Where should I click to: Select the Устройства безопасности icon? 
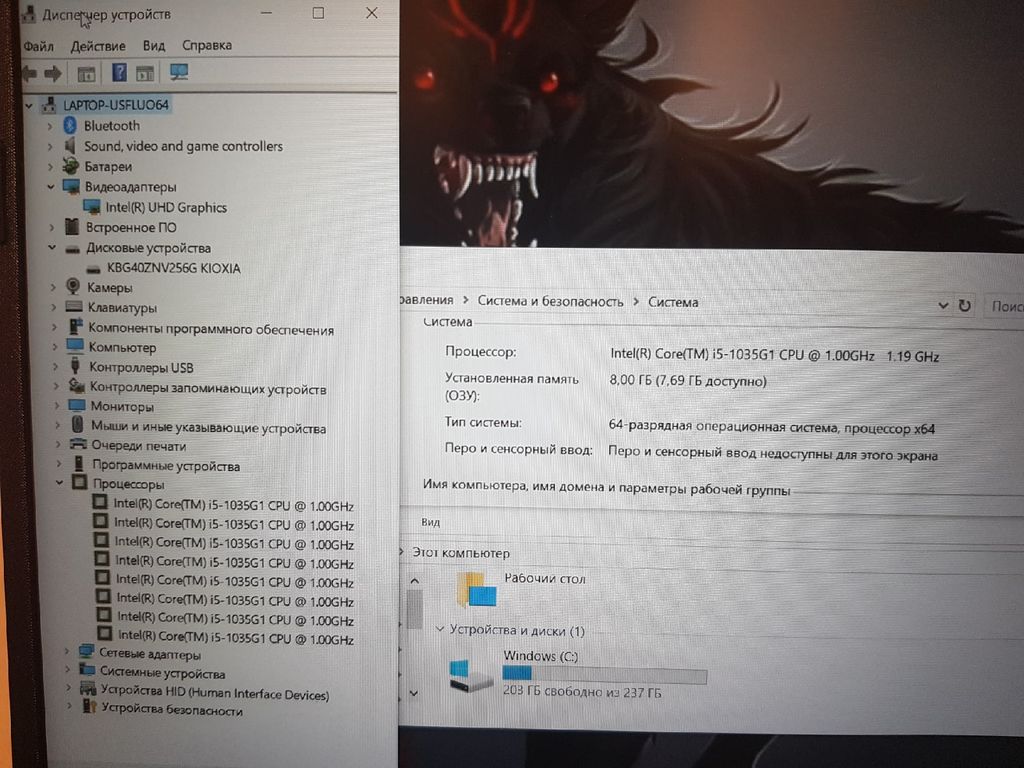click(x=89, y=707)
